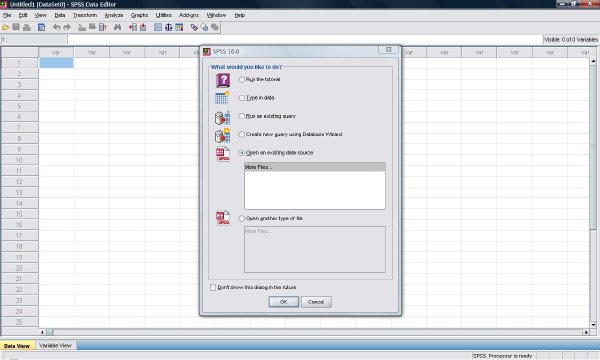Click the Redo arrow icon
The image size is (600, 360).
pos(67,27)
